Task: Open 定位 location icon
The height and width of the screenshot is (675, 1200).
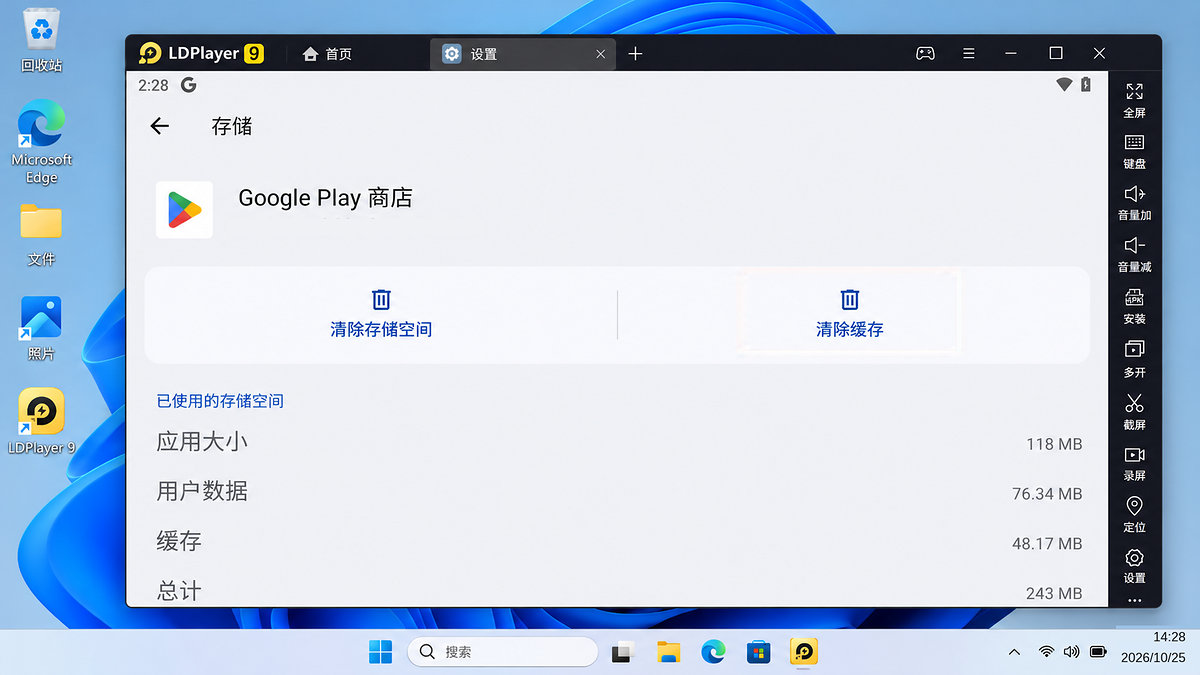Action: [x=1134, y=515]
